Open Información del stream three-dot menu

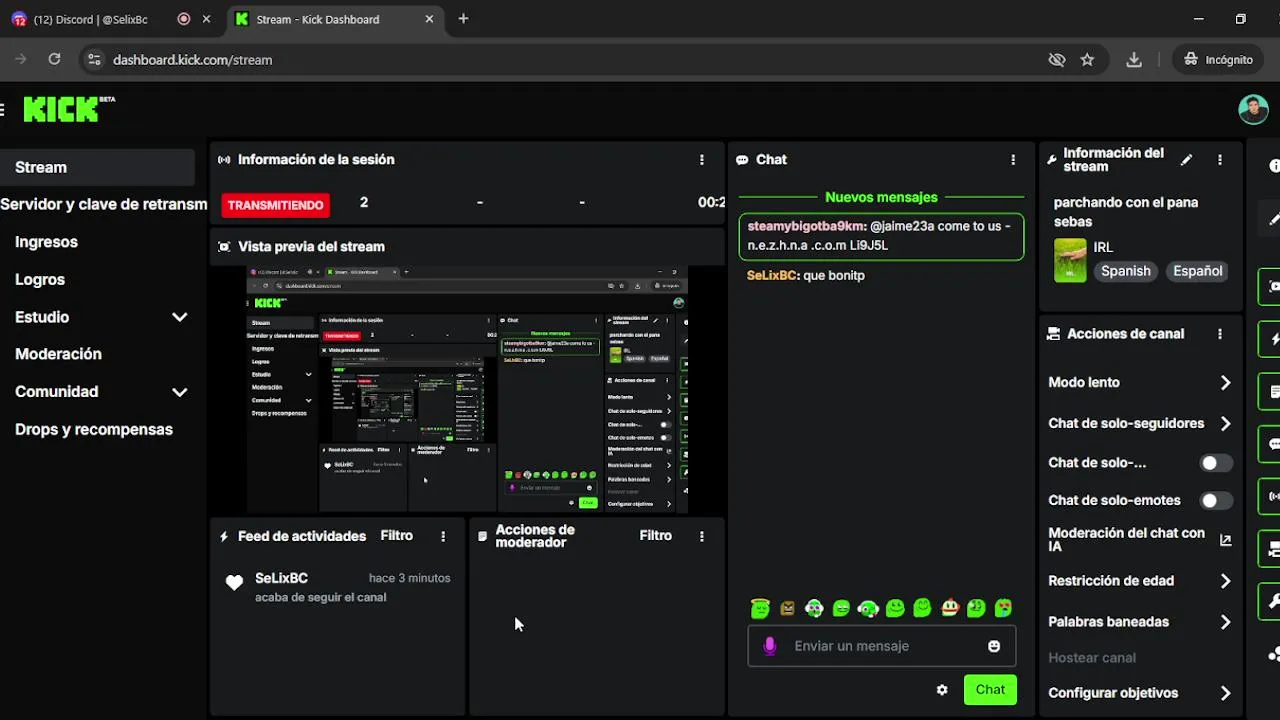[x=1220, y=160]
